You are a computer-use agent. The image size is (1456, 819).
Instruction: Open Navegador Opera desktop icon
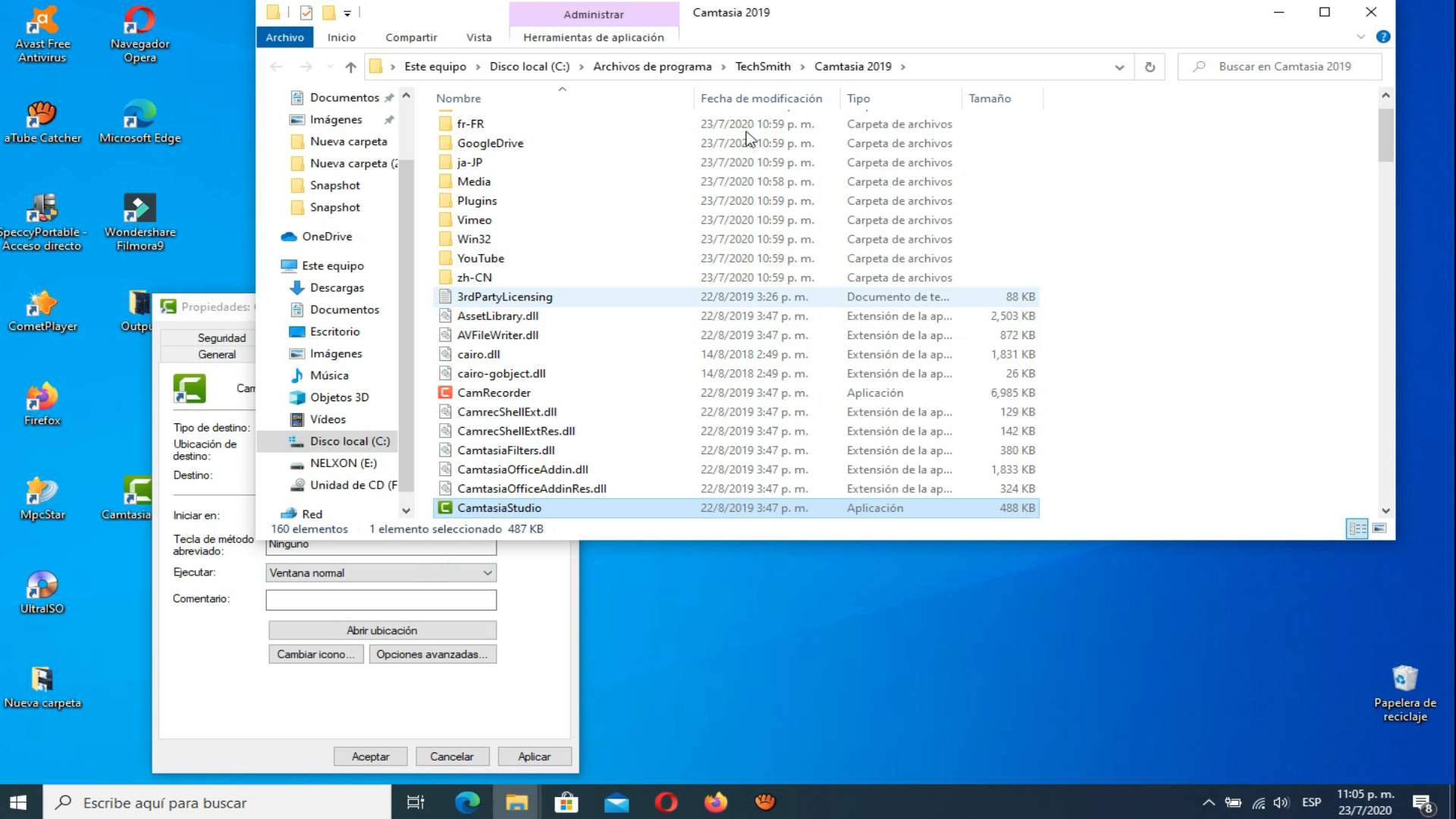(140, 34)
